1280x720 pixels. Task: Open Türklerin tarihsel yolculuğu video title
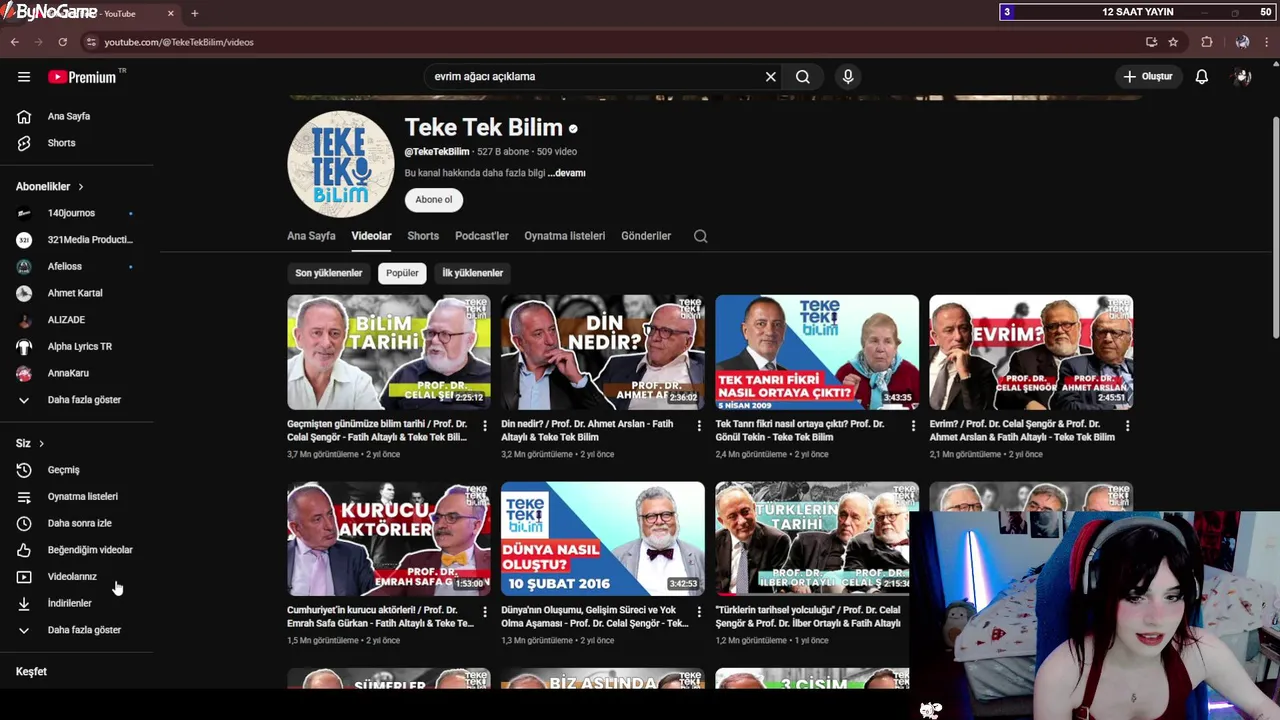pyautogui.click(x=808, y=616)
